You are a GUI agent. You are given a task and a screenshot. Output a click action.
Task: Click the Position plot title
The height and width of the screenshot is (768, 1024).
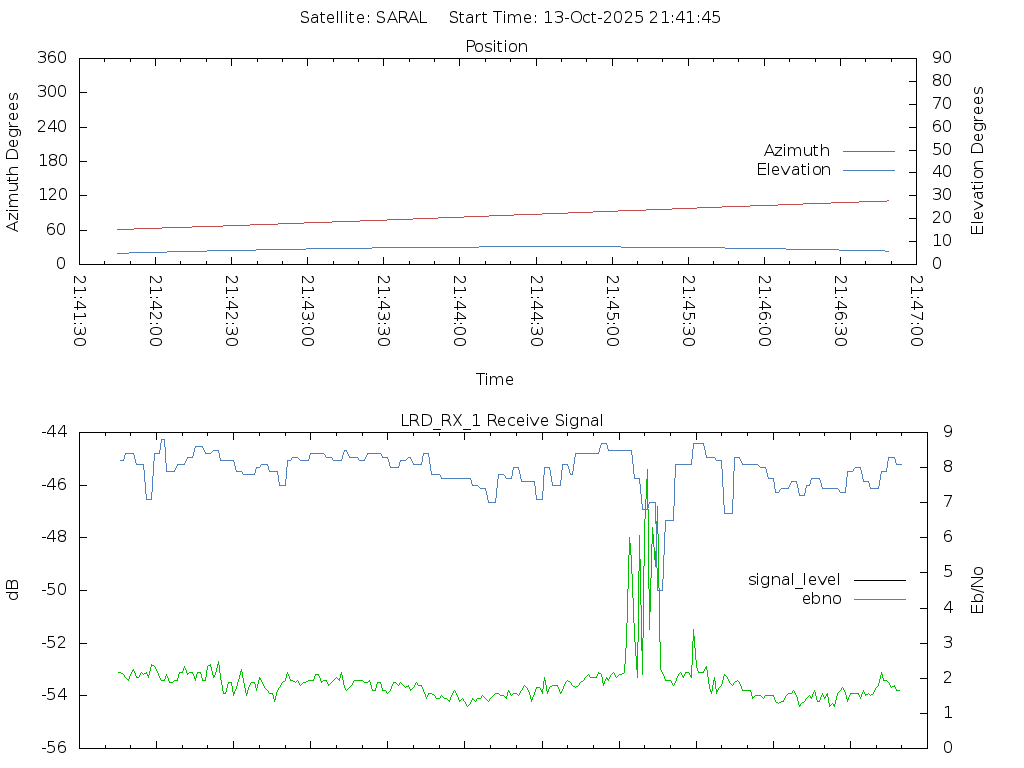click(x=496, y=47)
